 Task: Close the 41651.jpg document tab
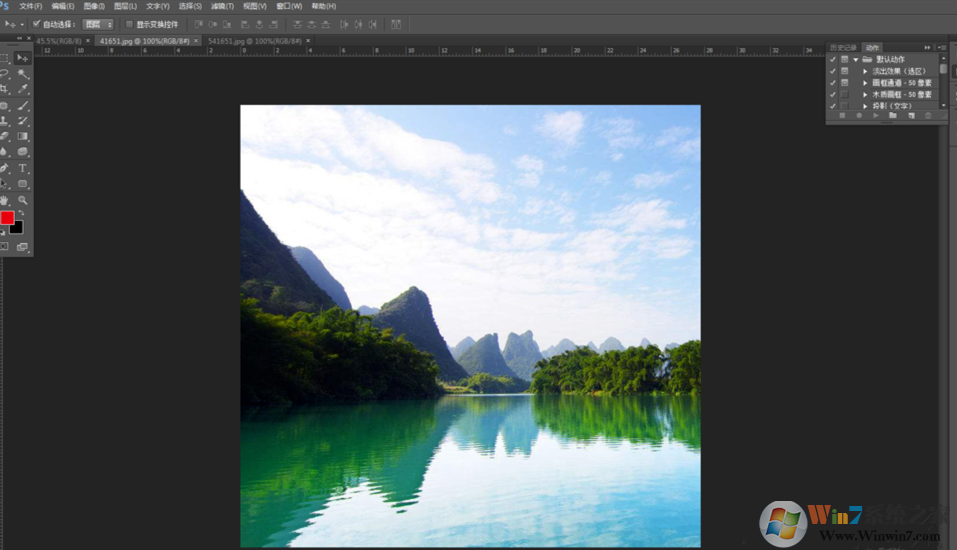point(196,41)
